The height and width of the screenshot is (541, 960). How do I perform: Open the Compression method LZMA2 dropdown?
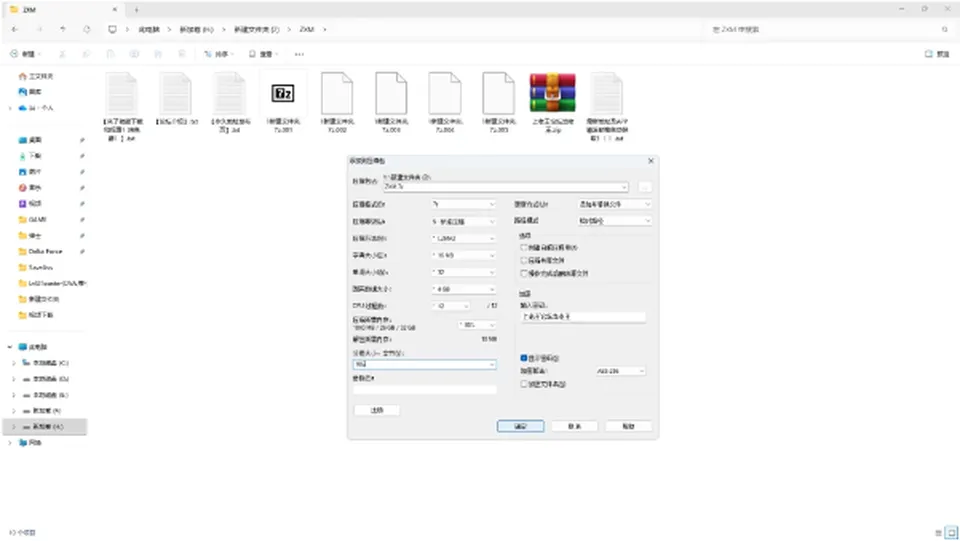[x=463, y=238]
